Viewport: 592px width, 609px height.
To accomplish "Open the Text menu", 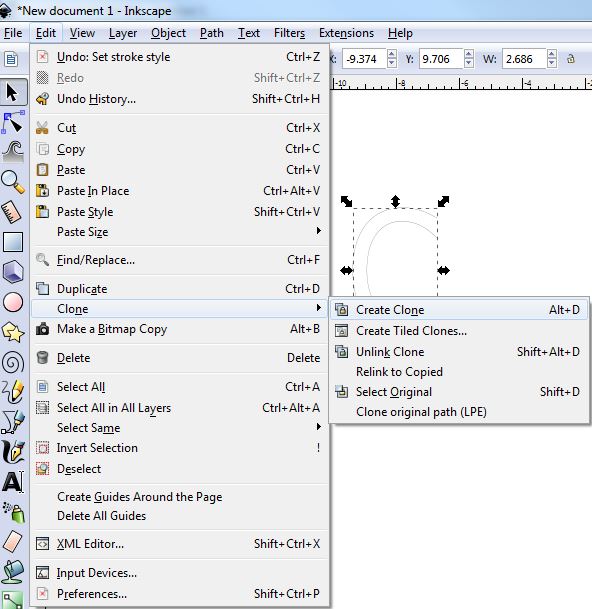I will (249, 33).
